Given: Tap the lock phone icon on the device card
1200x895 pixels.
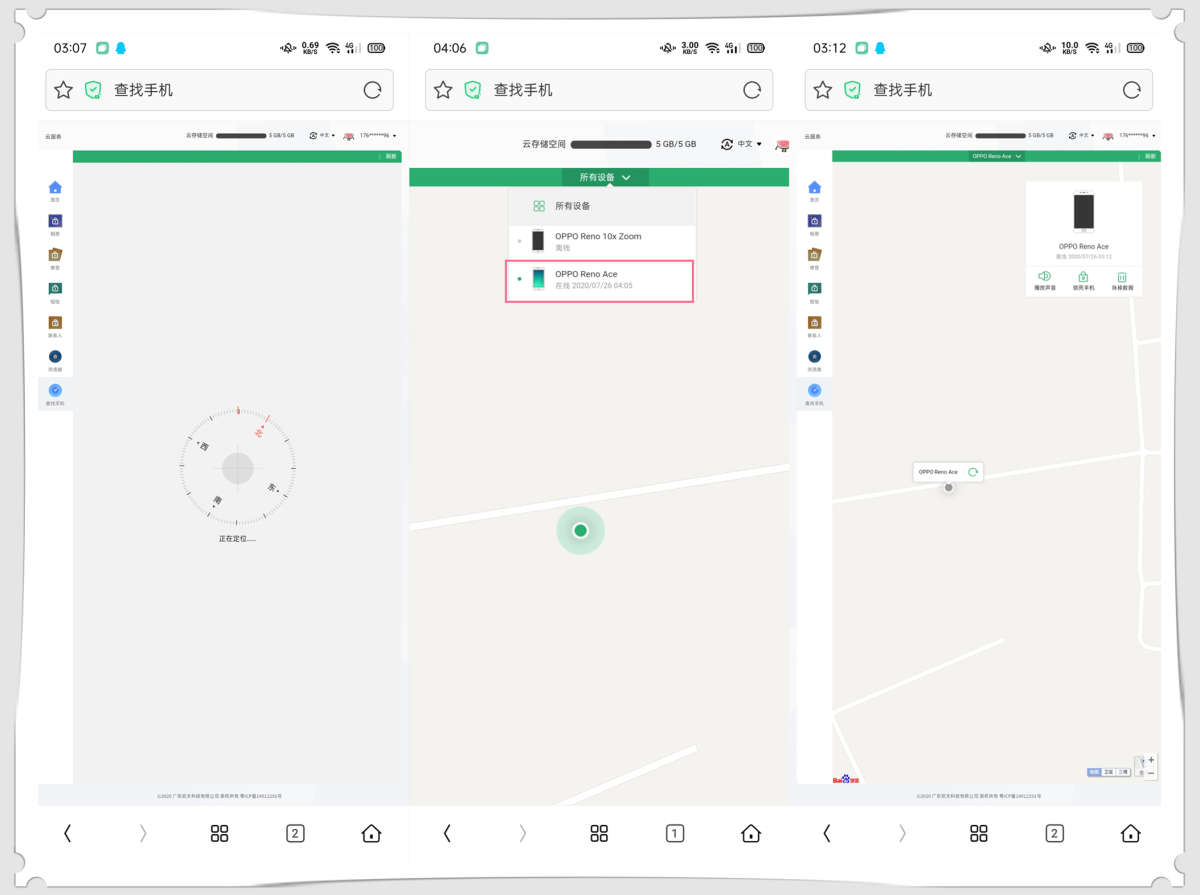Looking at the screenshot, I should 1083,276.
